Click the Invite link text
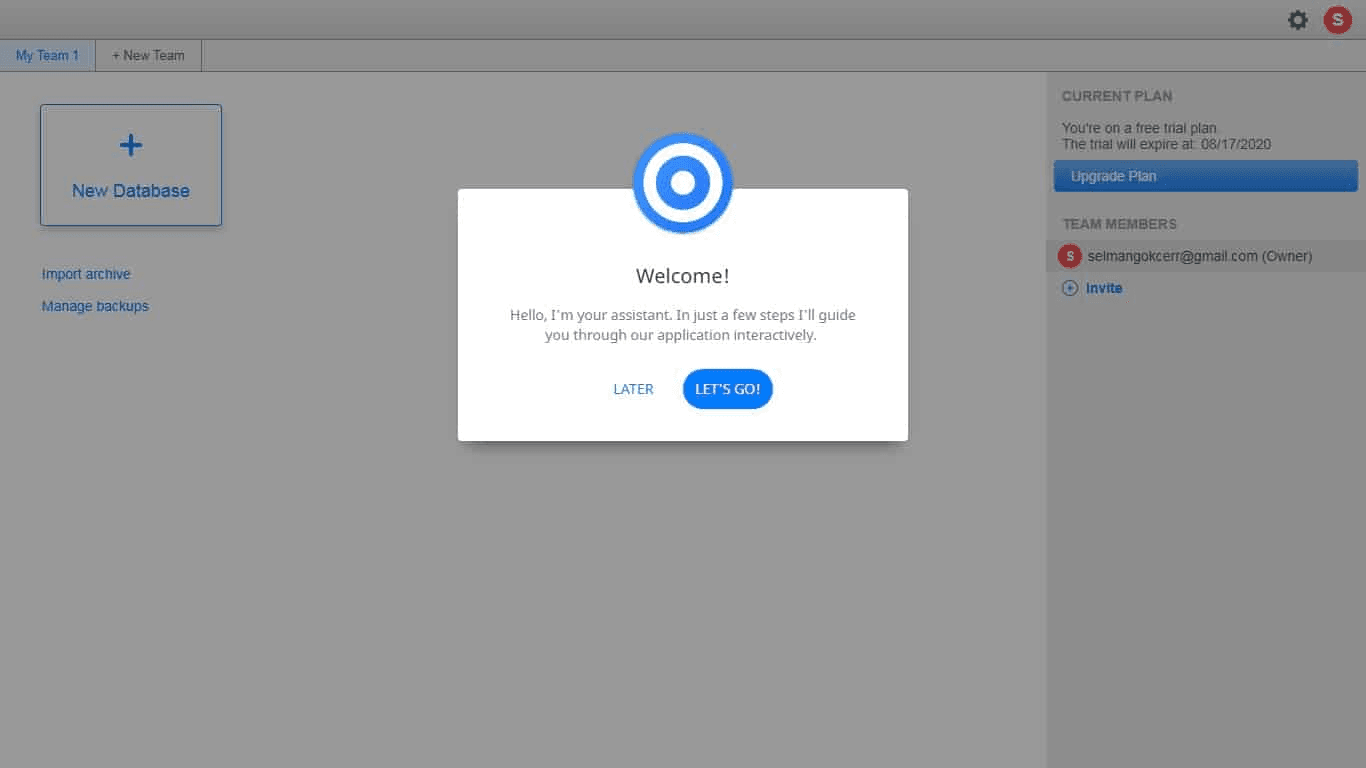This screenshot has width=1366, height=768. coord(1104,288)
